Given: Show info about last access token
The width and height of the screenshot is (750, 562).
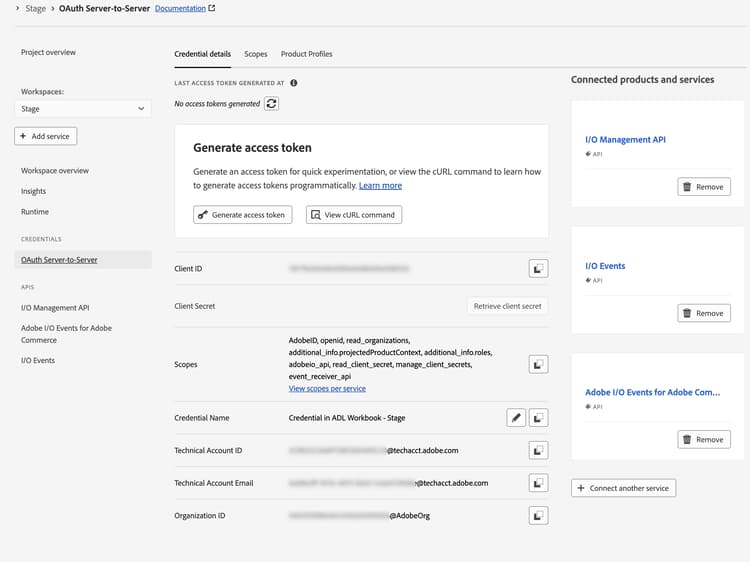Looking at the screenshot, I should pyautogui.click(x=293, y=83).
